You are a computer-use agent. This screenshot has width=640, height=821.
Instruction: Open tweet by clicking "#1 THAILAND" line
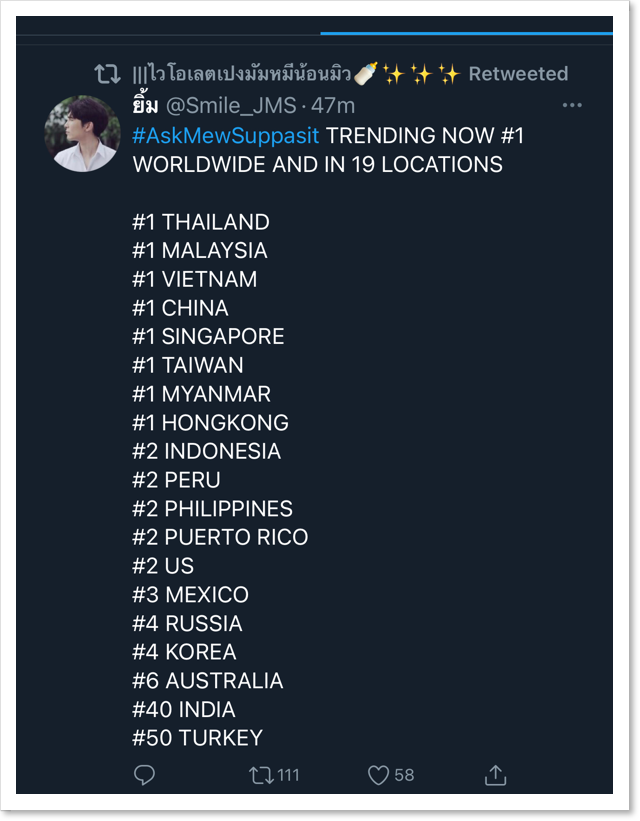[x=201, y=222]
